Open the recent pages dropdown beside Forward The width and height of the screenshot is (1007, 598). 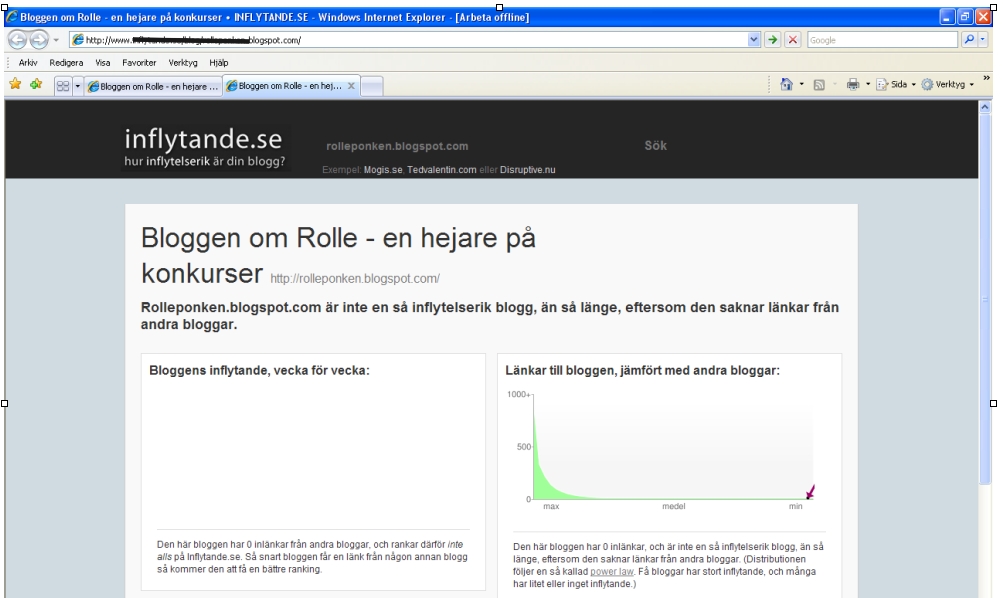[56, 40]
